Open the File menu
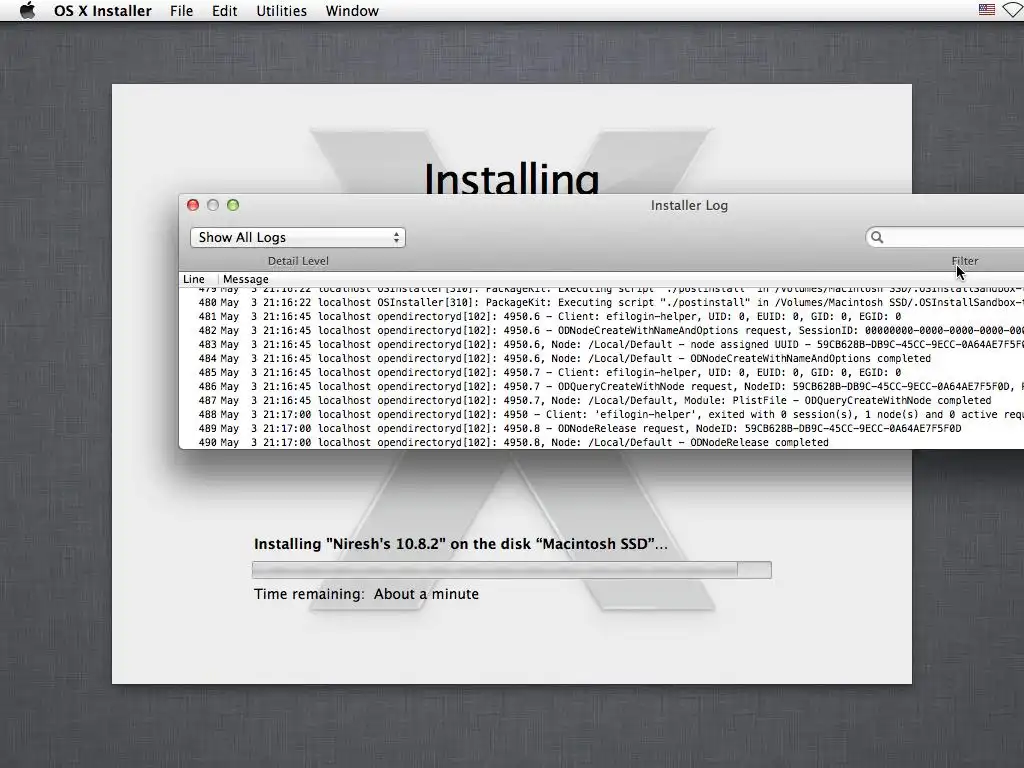 [182, 11]
